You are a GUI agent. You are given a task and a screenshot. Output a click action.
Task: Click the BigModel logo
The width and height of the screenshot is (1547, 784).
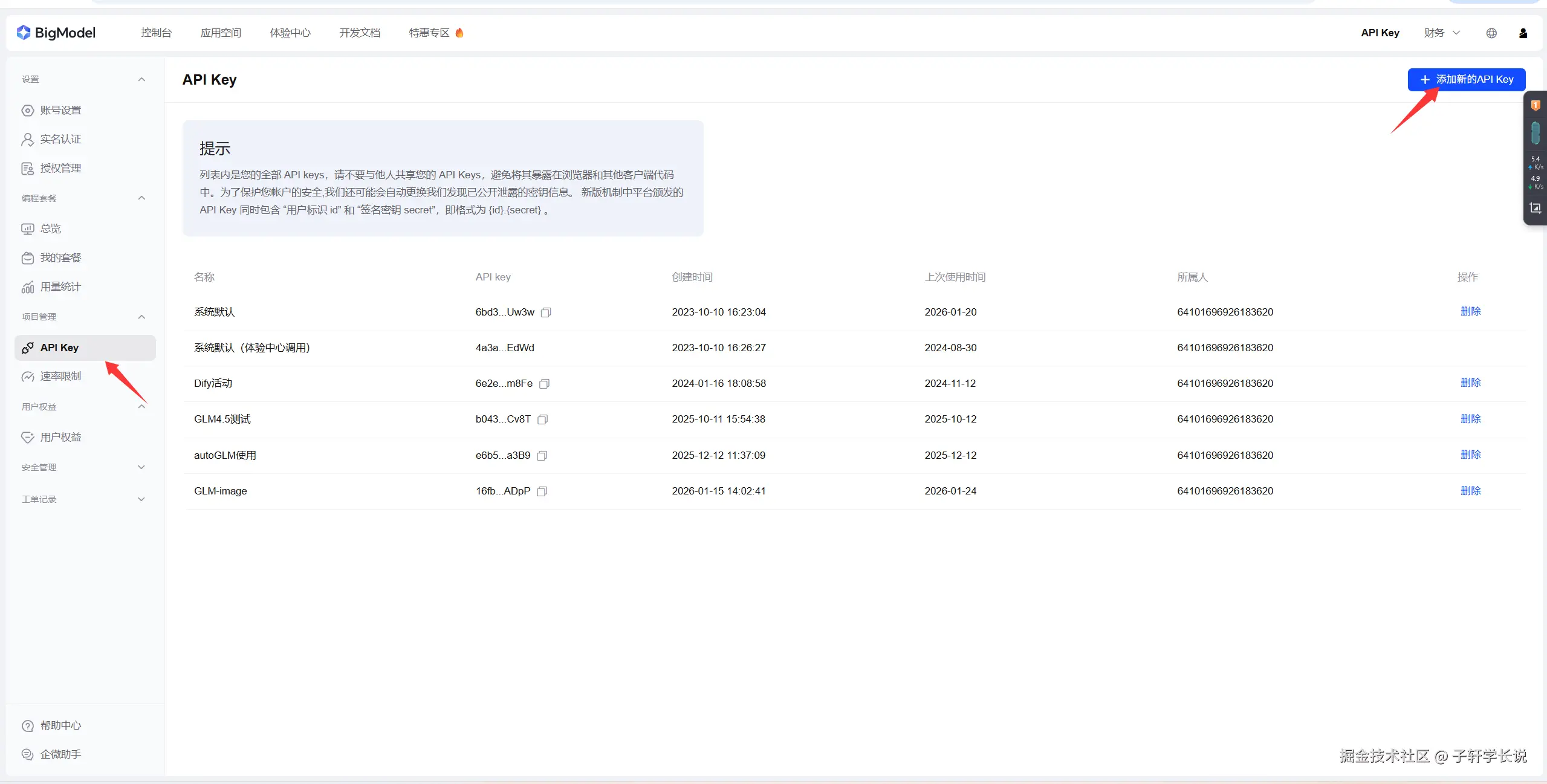(x=56, y=33)
